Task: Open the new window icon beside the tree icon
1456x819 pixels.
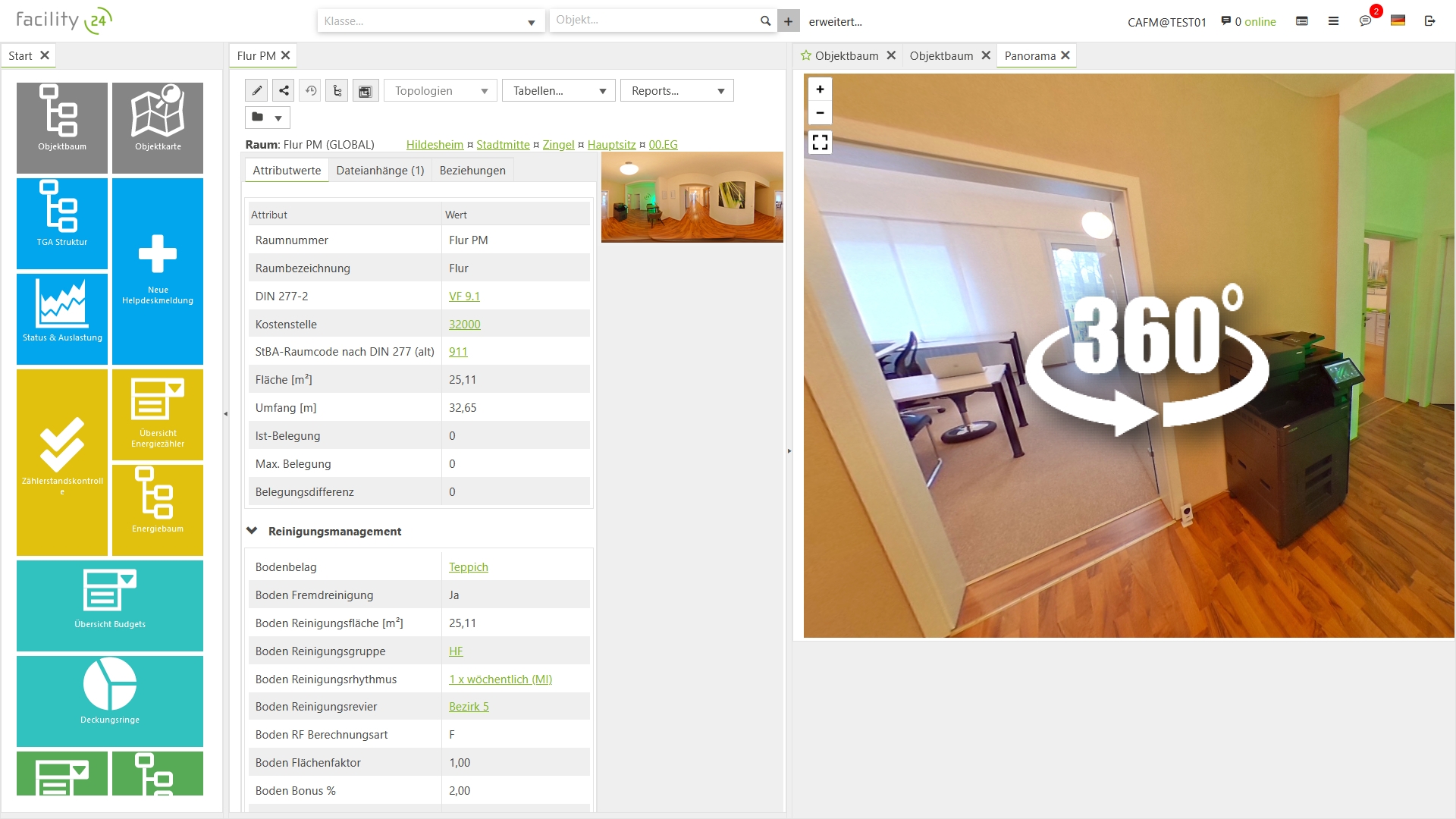Action: pyautogui.click(x=366, y=90)
